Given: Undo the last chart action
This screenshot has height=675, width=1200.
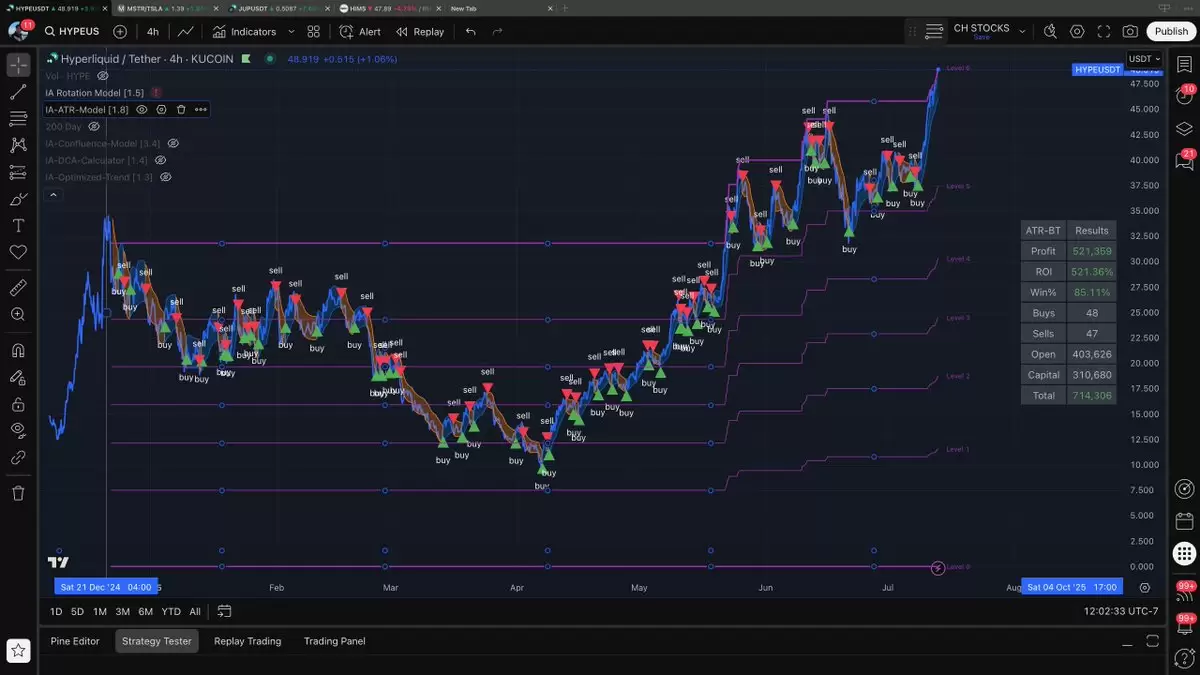Looking at the screenshot, I should pyautogui.click(x=471, y=31).
